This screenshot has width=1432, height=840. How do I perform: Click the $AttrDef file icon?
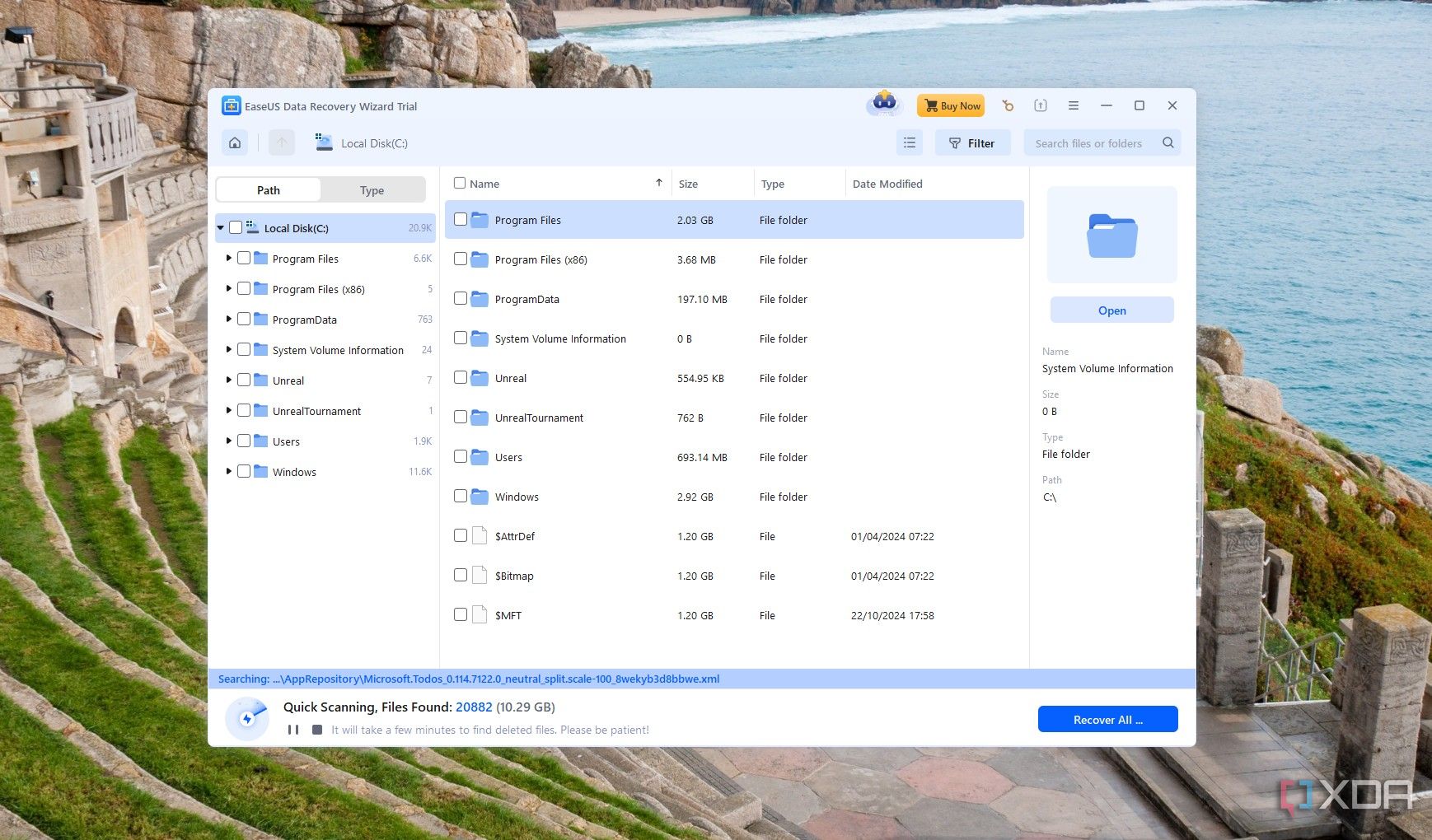coord(480,535)
